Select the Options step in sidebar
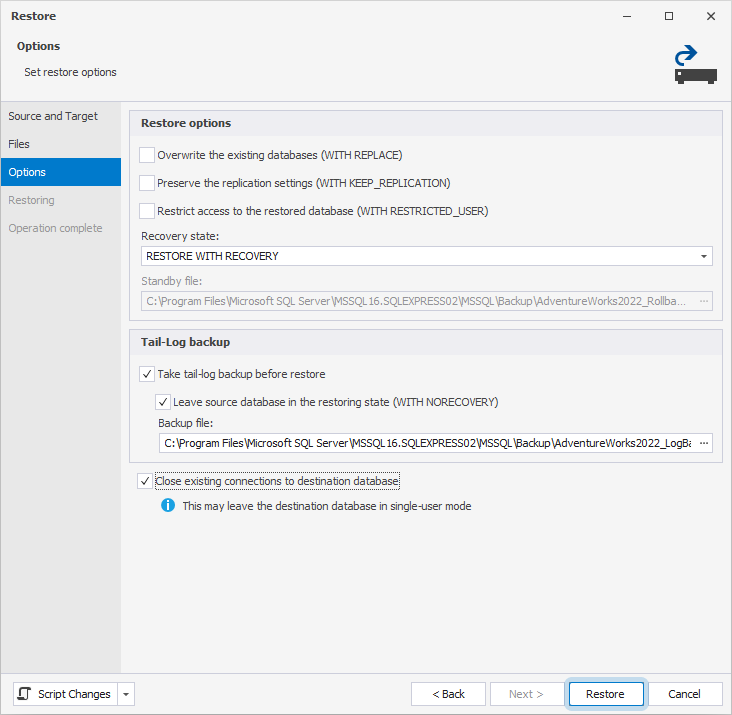Screen dimensions: 732x715 click(x=61, y=172)
